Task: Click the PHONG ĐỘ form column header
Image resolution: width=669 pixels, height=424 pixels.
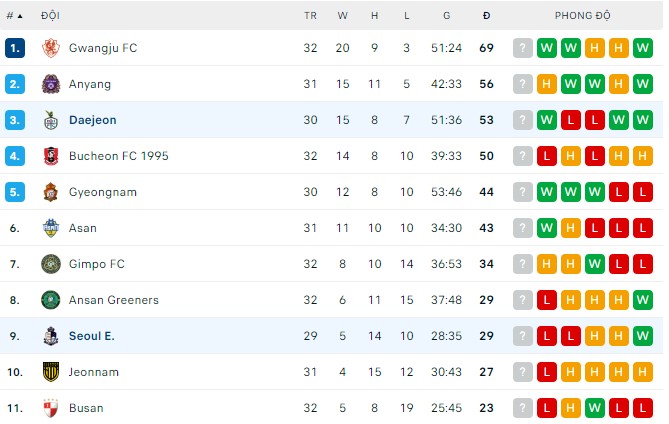Action: (582, 16)
